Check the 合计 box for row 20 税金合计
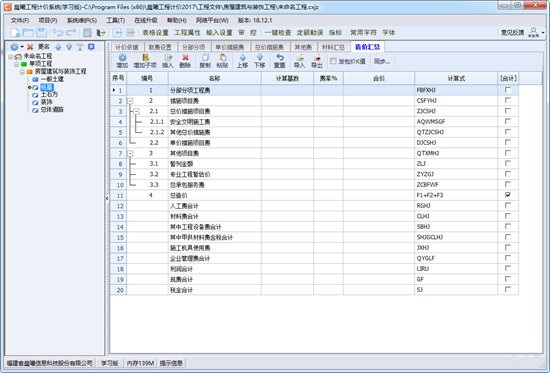This screenshot has width=550, height=373. [x=507, y=289]
